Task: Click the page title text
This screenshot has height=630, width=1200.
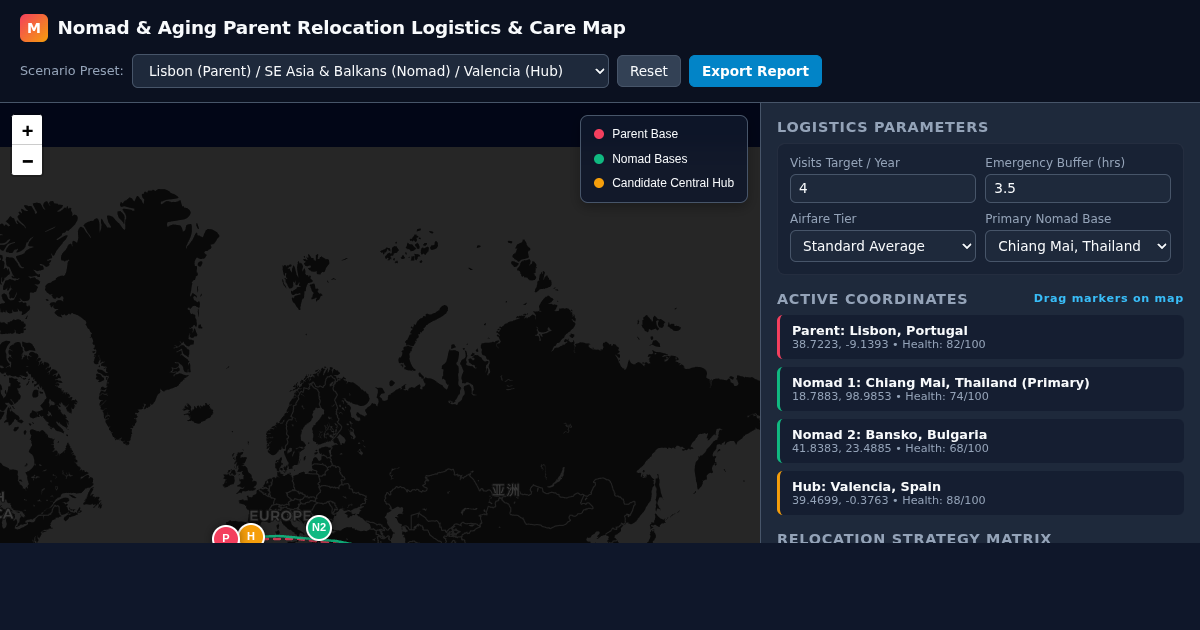Action: pos(342,28)
